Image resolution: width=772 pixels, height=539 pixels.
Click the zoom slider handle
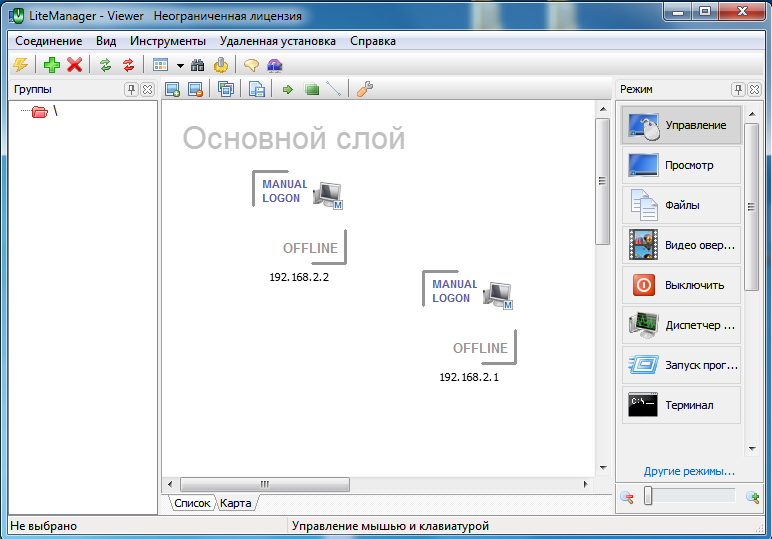(x=648, y=496)
